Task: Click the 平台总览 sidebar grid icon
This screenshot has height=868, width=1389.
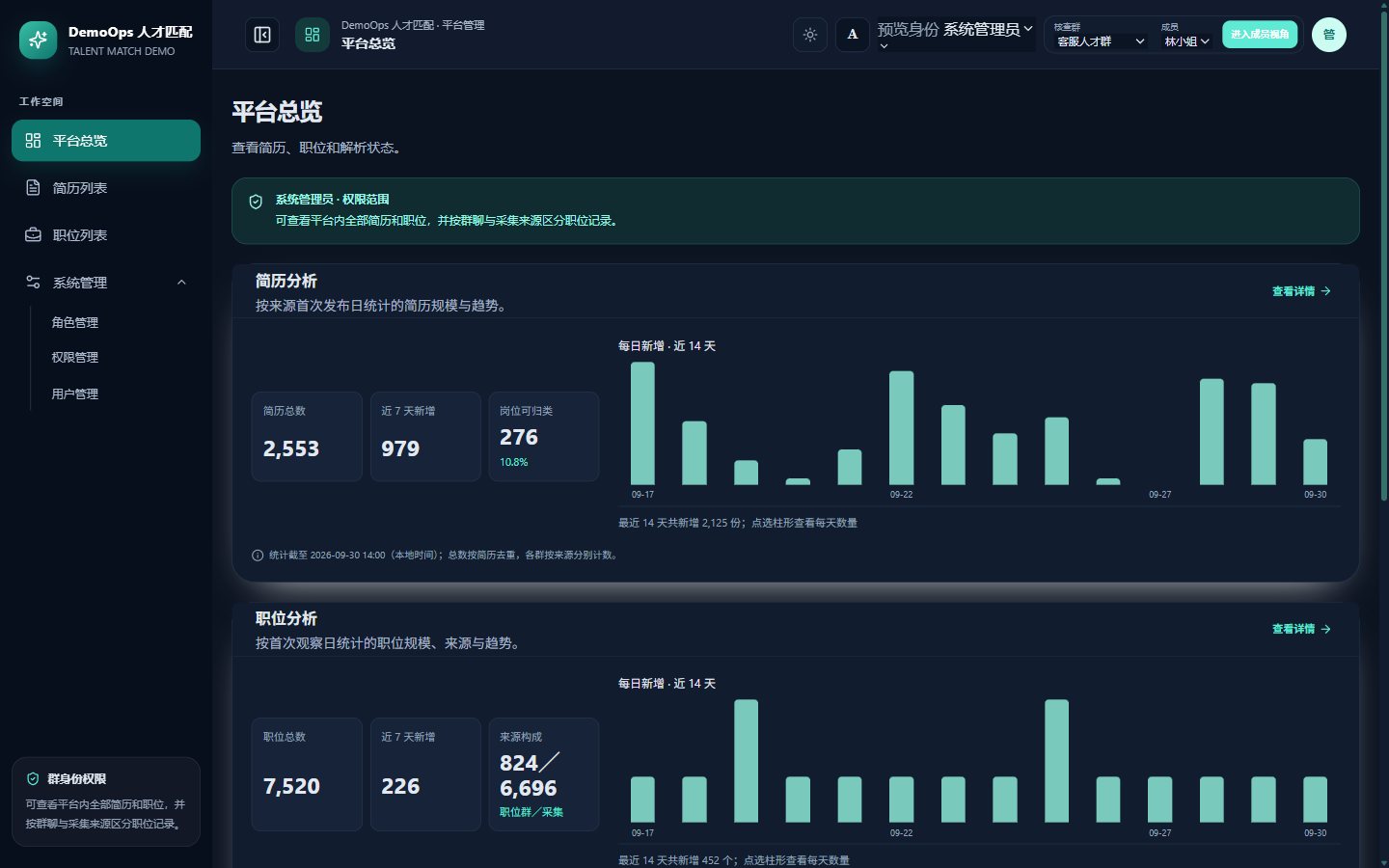Action: [x=33, y=141]
